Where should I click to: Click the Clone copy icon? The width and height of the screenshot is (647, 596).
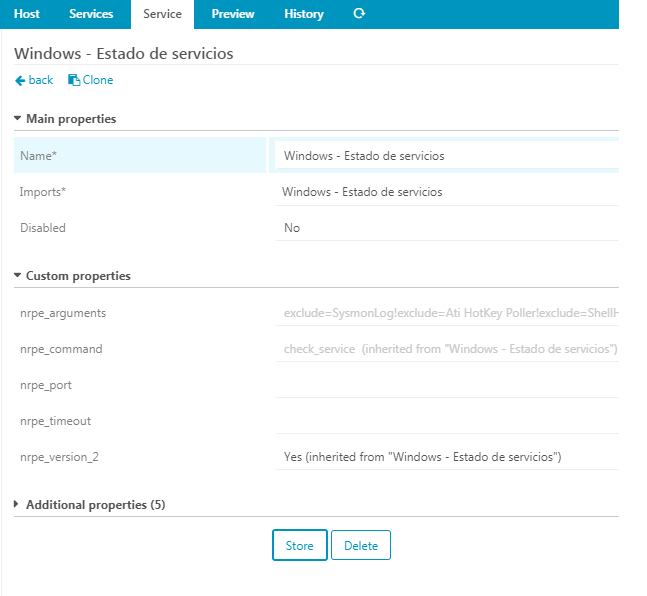(x=74, y=80)
